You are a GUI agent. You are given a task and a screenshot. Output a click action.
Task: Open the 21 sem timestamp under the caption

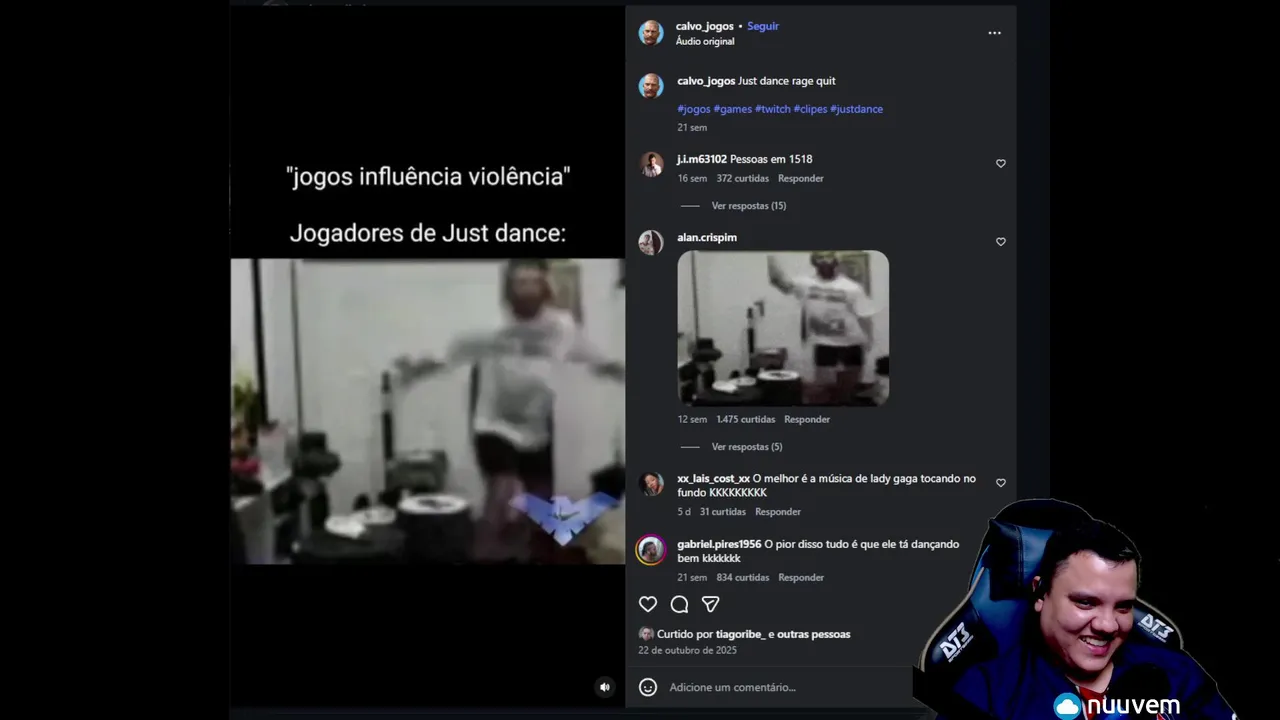point(692,128)
